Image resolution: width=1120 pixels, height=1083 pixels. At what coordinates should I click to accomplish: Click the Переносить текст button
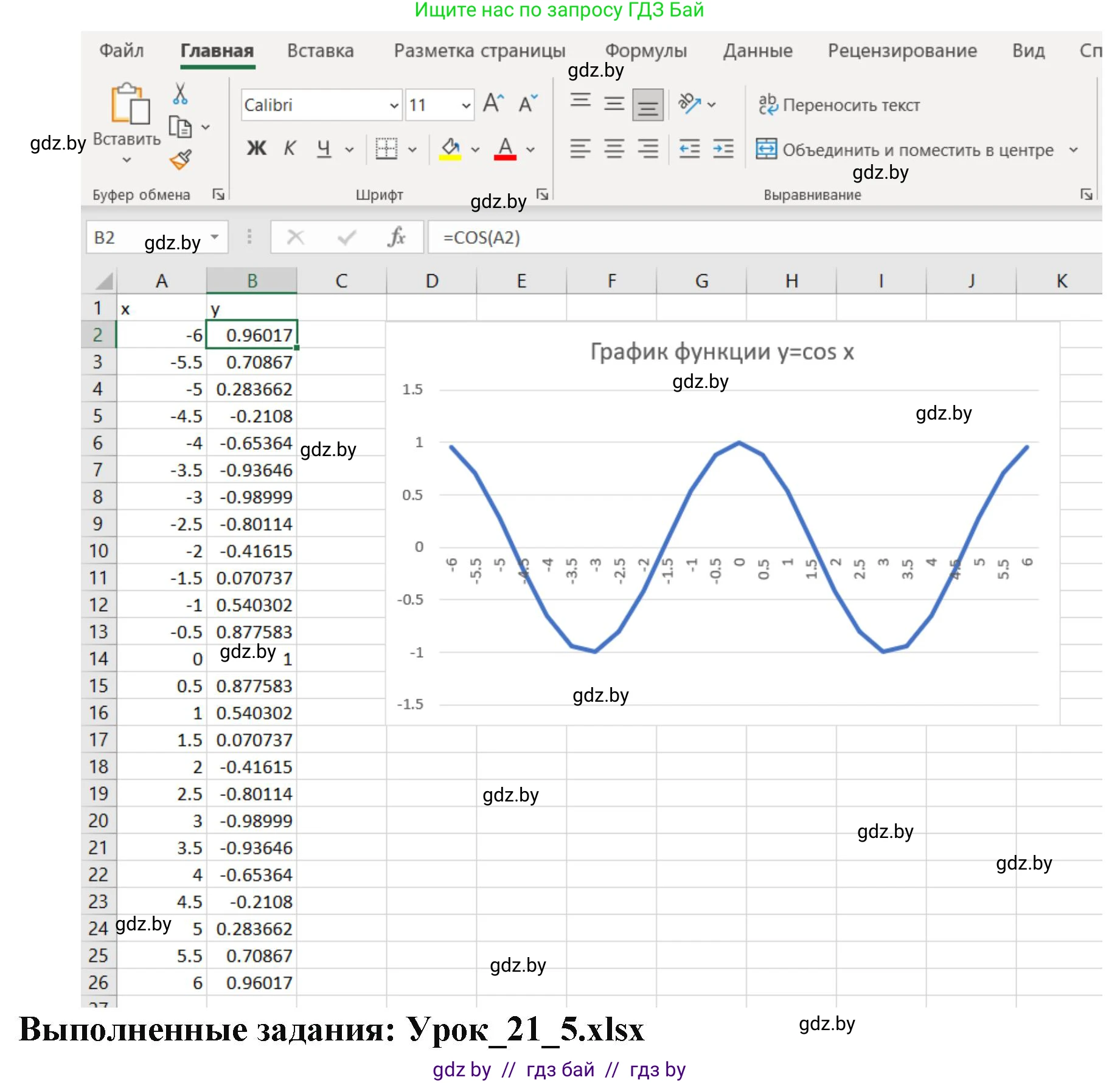click(839, 105)
